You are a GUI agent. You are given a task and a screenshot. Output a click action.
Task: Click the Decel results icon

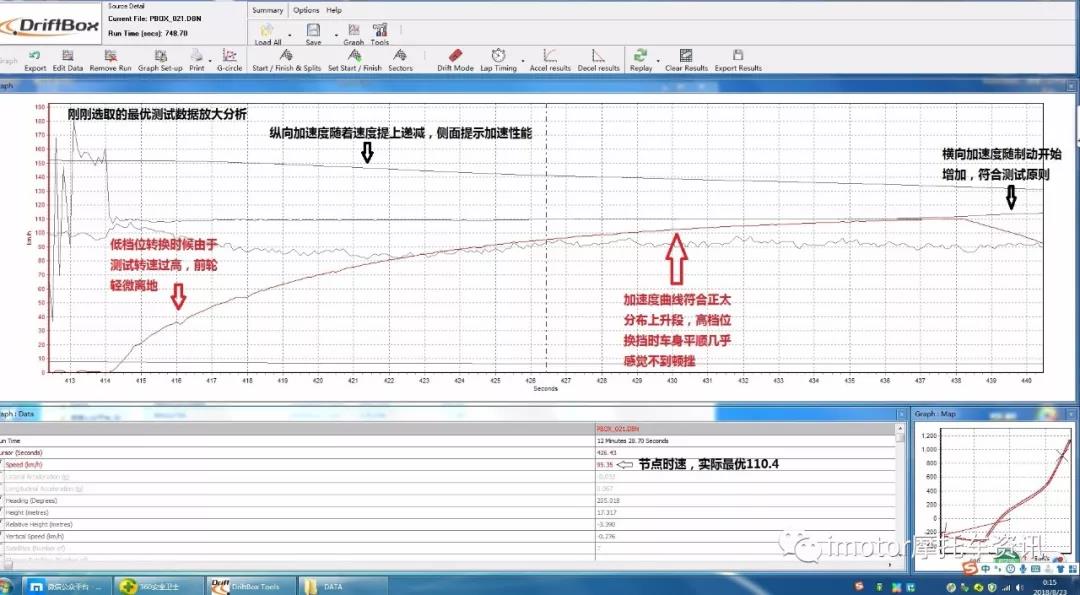(x=599, y=60)
